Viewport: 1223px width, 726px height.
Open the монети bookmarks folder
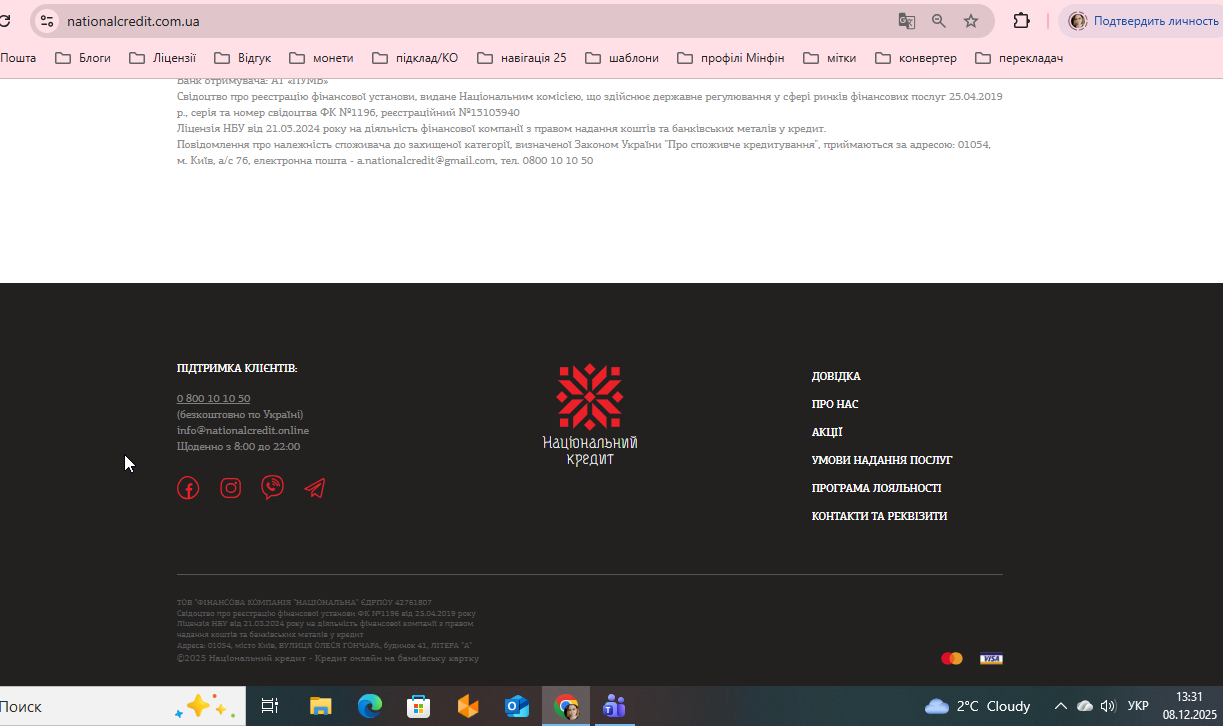[321, 58]
